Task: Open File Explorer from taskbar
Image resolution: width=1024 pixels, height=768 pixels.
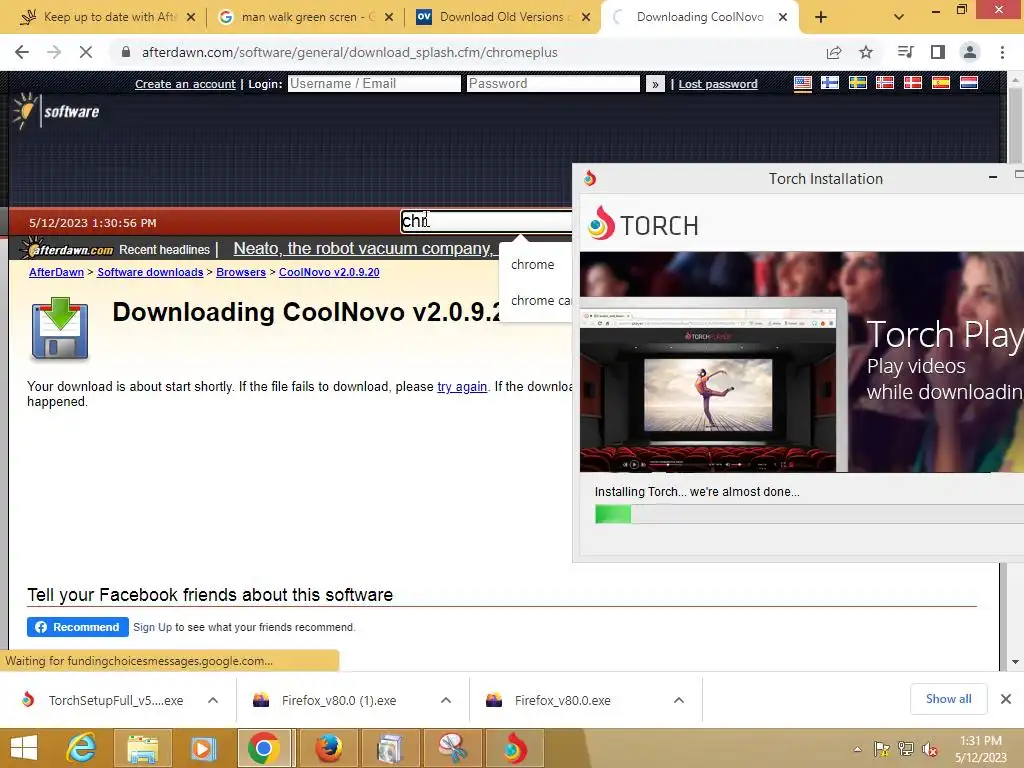Action: (x=142, y=748)
